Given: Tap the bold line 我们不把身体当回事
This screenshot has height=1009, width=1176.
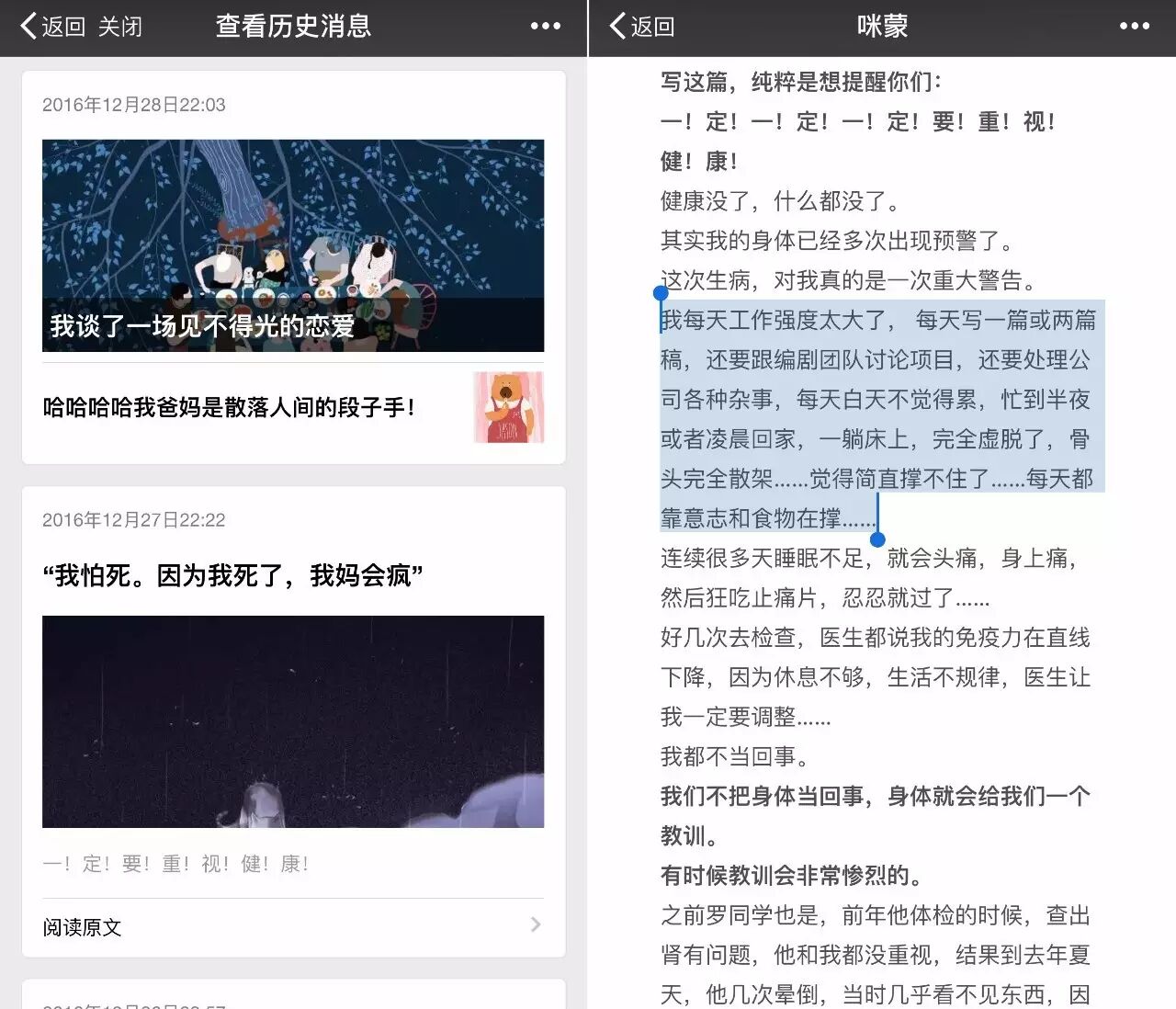Looking at the screenshot, I should click(x=874, y=797).
